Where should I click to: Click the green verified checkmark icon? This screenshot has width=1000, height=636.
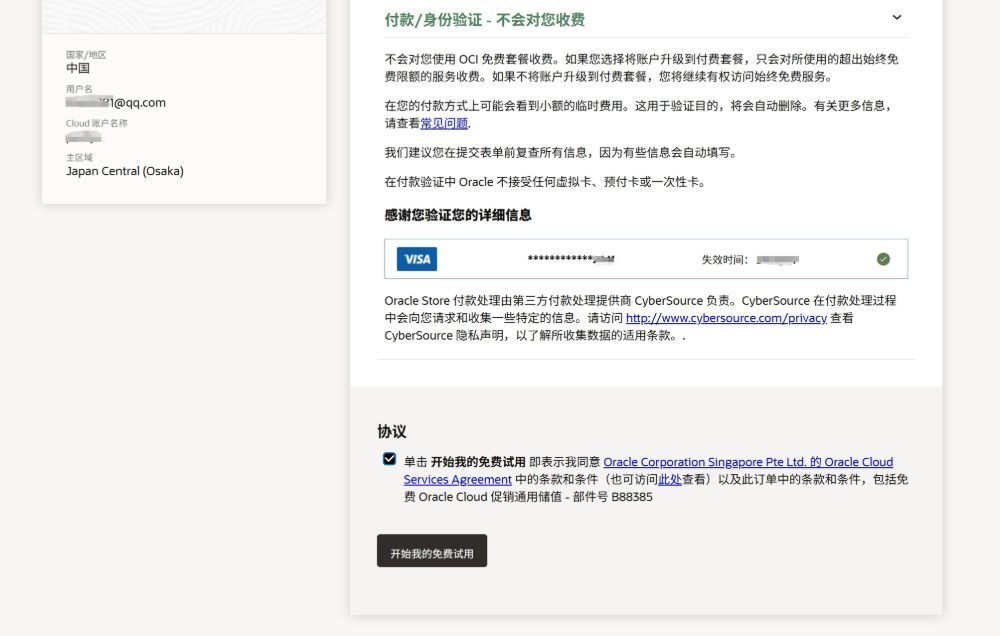click(x=883, y=259)
